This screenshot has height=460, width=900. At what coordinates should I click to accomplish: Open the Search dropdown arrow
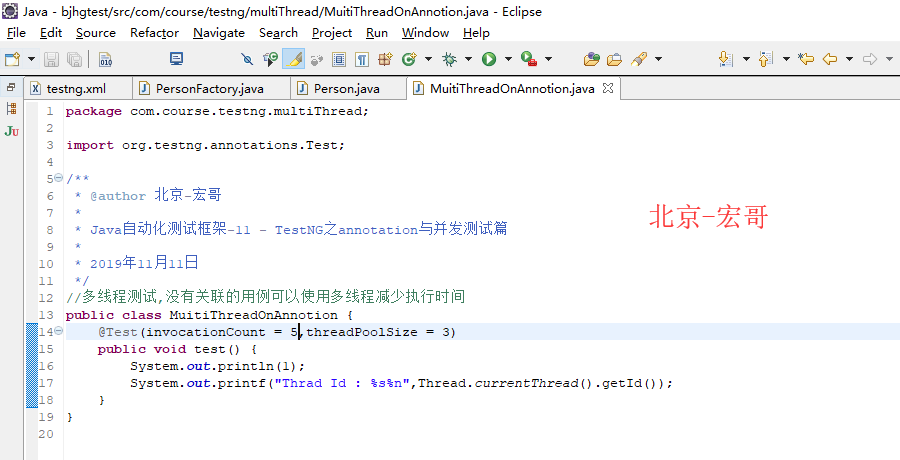(x=658, y=59)
